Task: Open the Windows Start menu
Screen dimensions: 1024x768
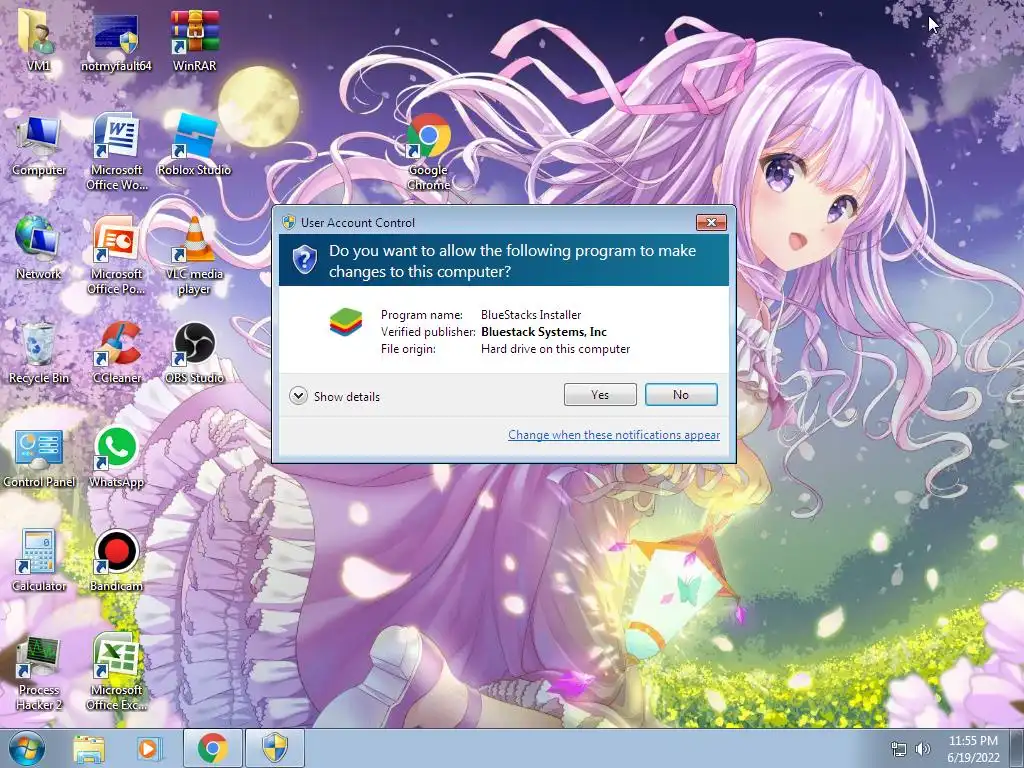Action: pos(26,748)
